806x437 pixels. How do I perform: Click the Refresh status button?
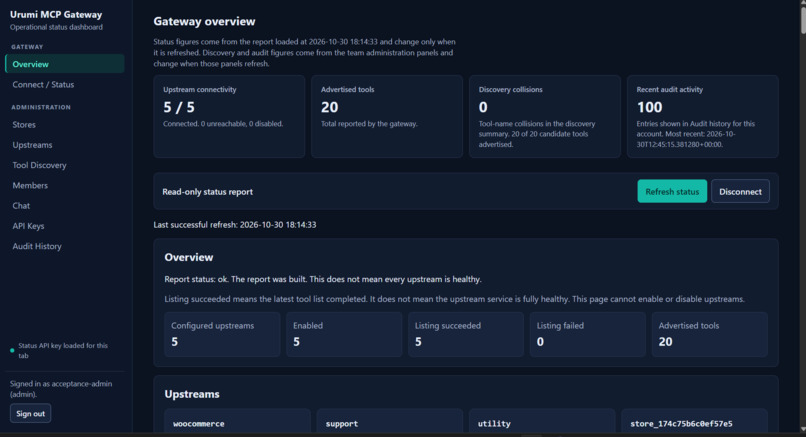pyautogui.click(x=672, y=191)
